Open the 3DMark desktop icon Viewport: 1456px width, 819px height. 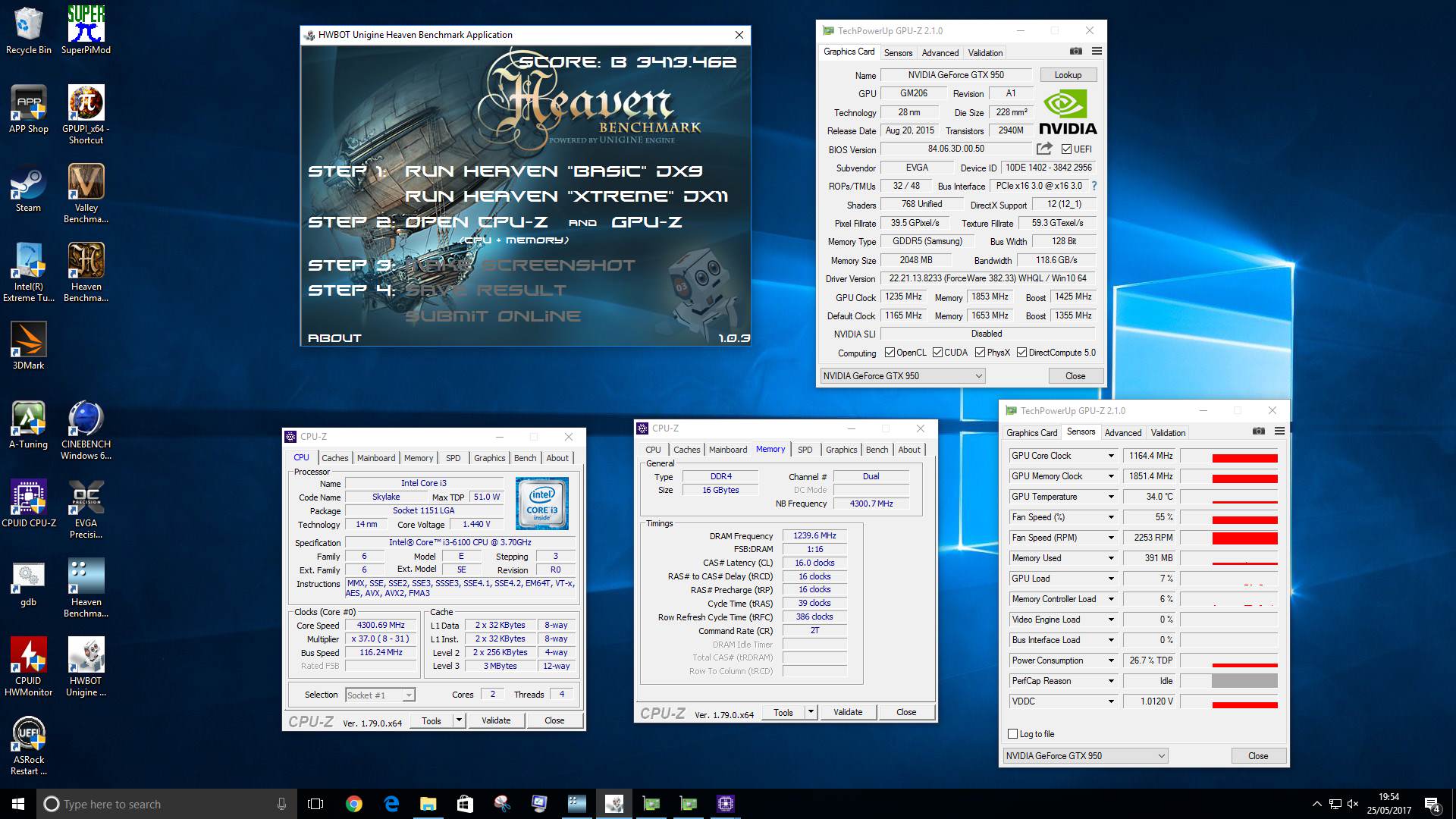(x=28, y=346)
